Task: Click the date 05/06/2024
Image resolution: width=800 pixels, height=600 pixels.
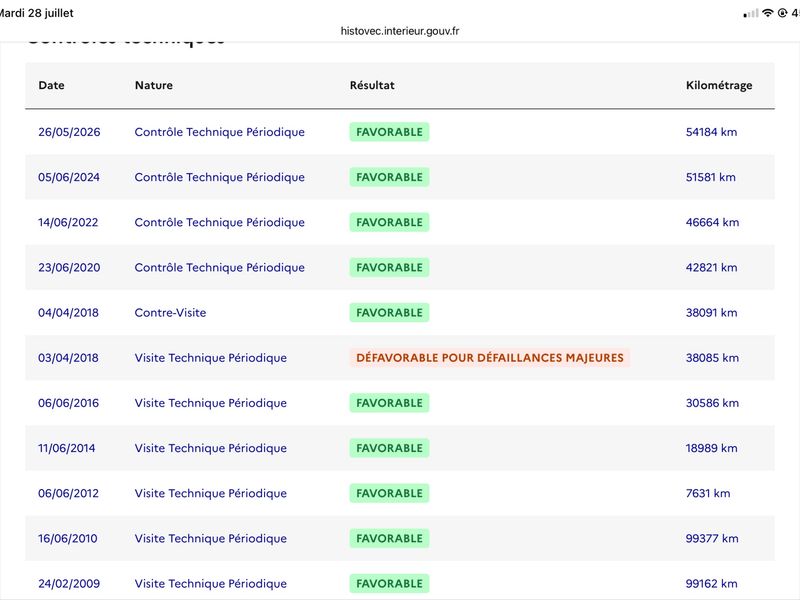Action: [x=69, y=177]
